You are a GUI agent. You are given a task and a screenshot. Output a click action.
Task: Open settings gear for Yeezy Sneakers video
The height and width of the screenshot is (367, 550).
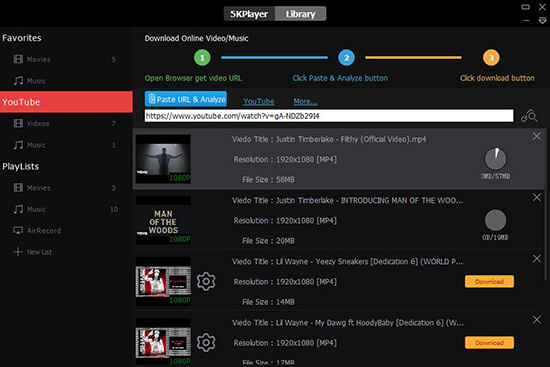[x=206, y=281]
